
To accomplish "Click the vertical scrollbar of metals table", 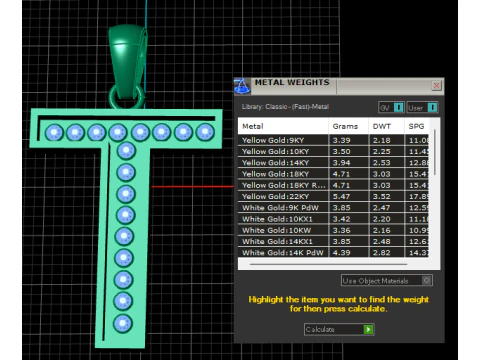I will coord(434,152).
